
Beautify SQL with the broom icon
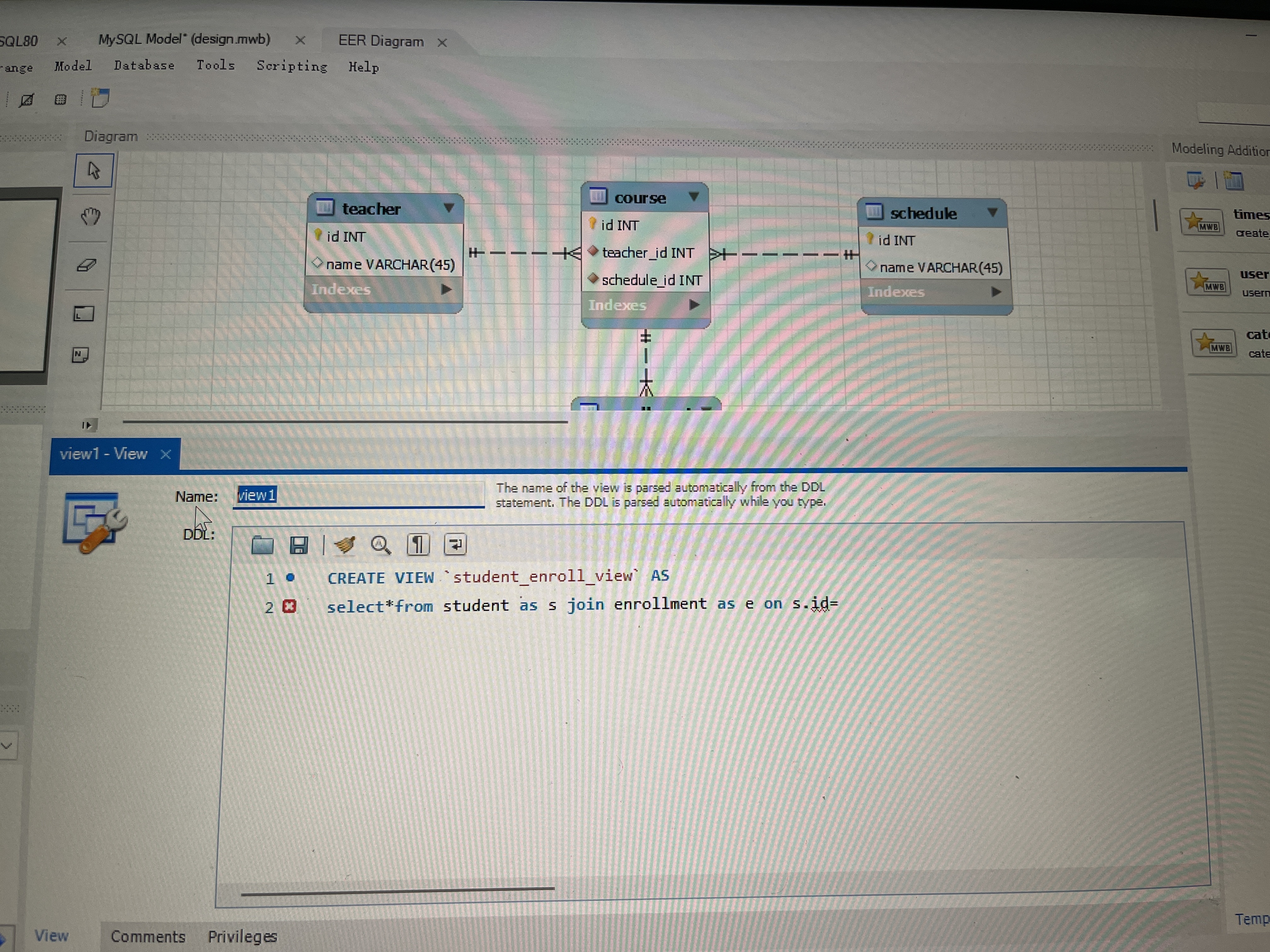[x=345, y=545]
